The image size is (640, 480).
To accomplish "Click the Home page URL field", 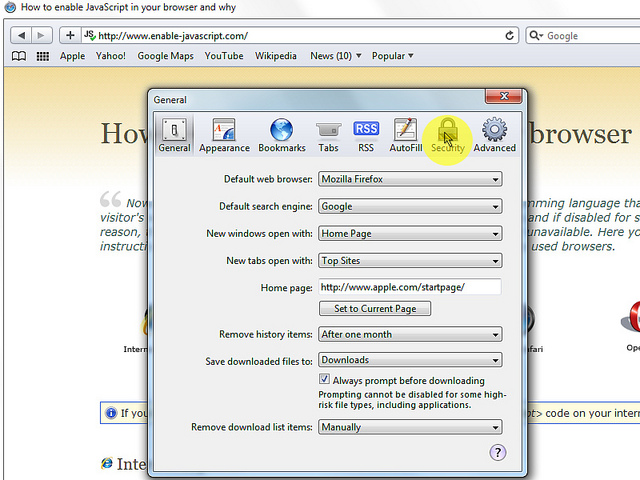I will coord(409,287).
